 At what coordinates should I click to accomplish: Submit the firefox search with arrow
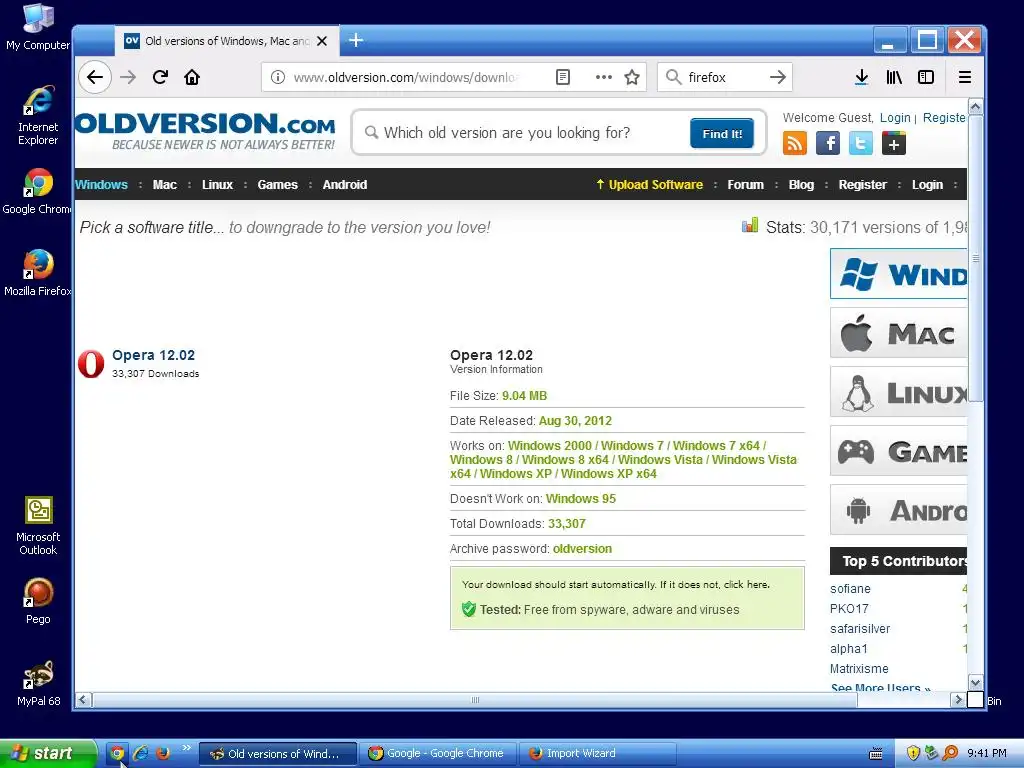[777, 77]
